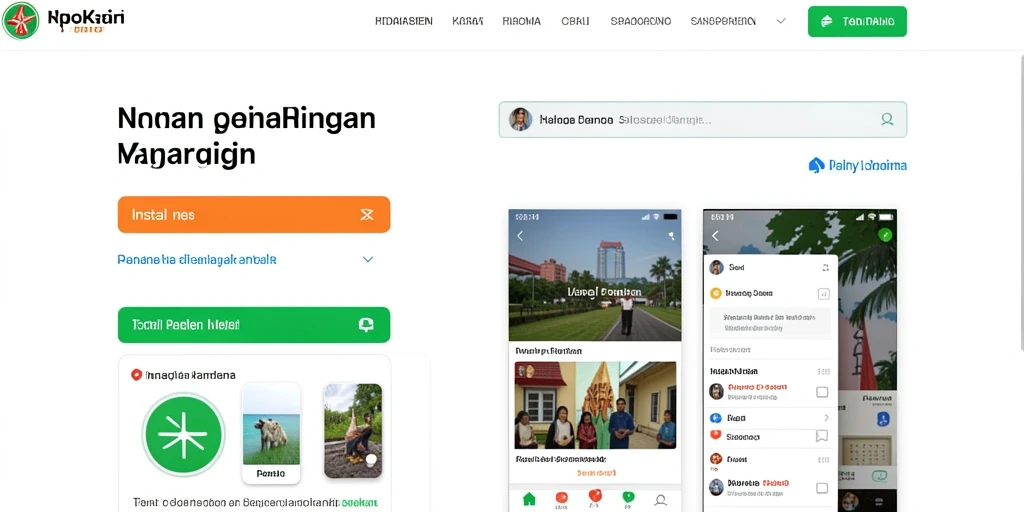Expand the chevron beside the Penanetia link
This screenshot has width=1024, height=512.
[x=368, y=259]
